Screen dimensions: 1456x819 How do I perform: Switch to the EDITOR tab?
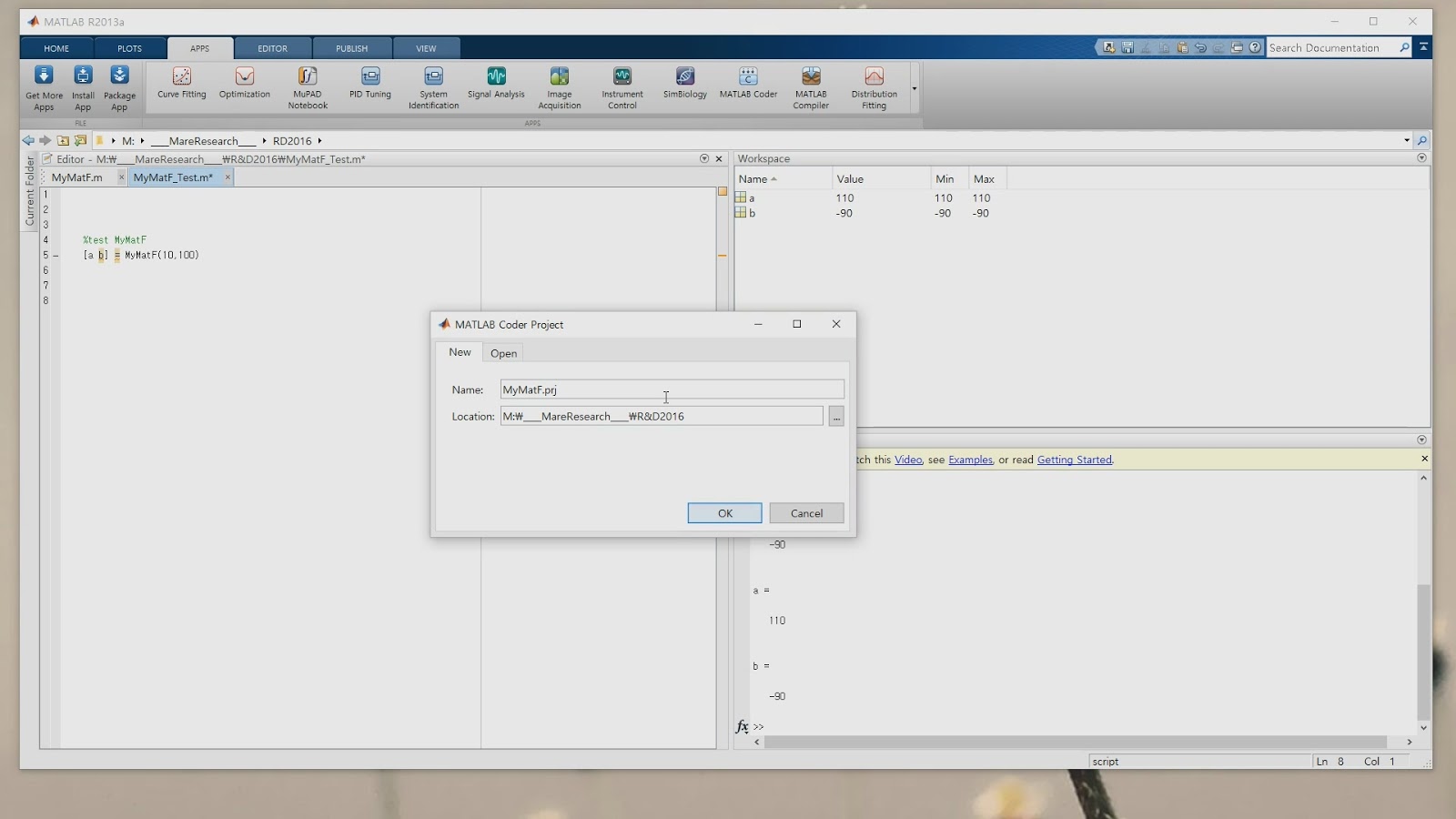(272, 48)
